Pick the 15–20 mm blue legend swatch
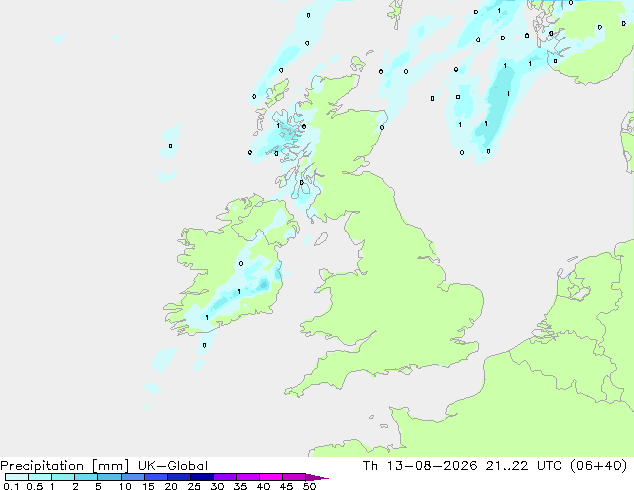The image size is (634, 490). coord(155,477)
